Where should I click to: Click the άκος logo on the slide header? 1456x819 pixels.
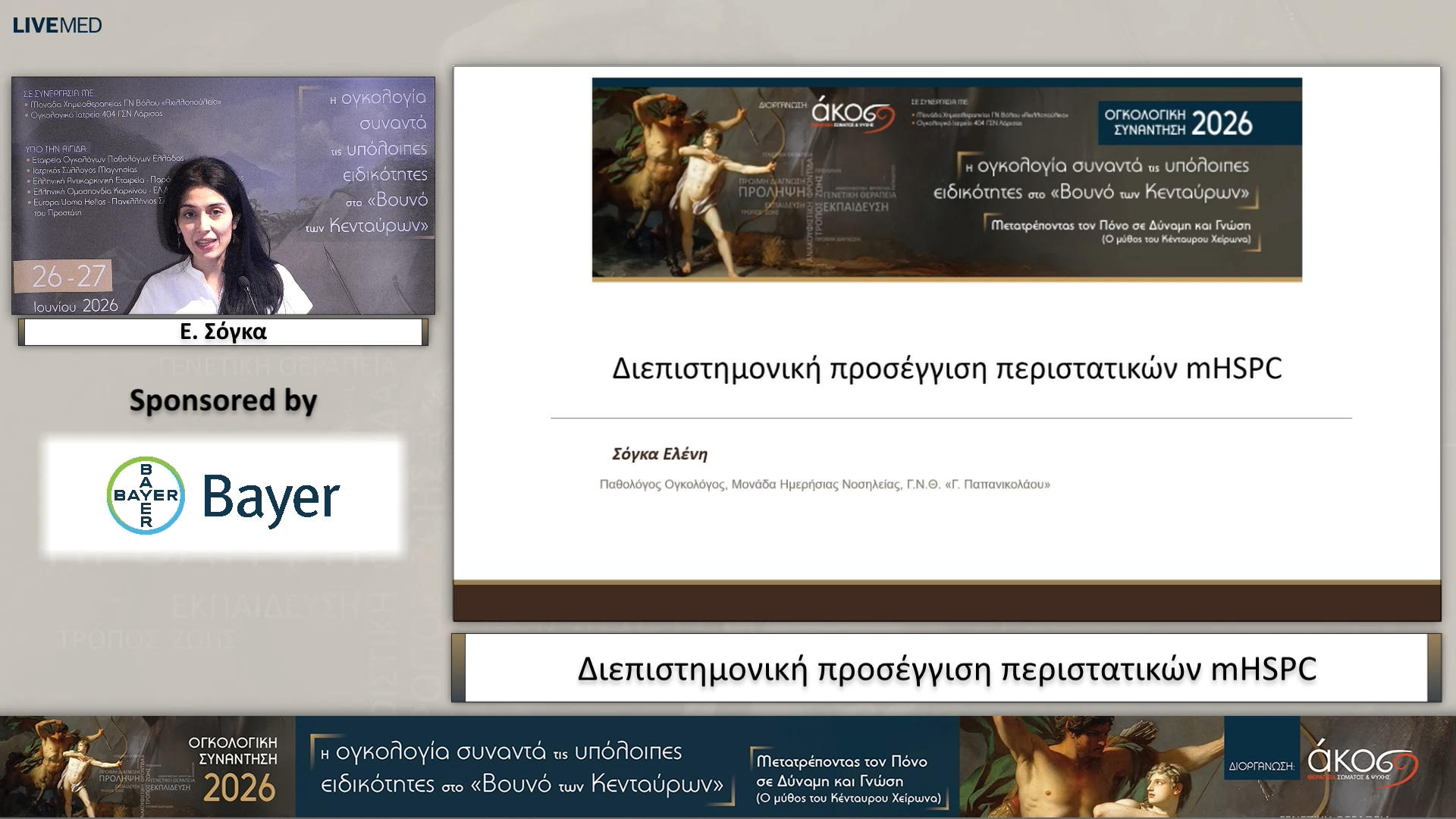[853, 115]
